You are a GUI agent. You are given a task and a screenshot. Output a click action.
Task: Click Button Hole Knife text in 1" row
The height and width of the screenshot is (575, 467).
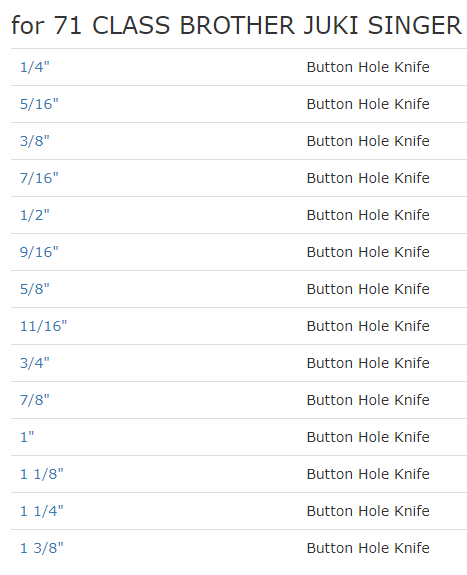368,437
